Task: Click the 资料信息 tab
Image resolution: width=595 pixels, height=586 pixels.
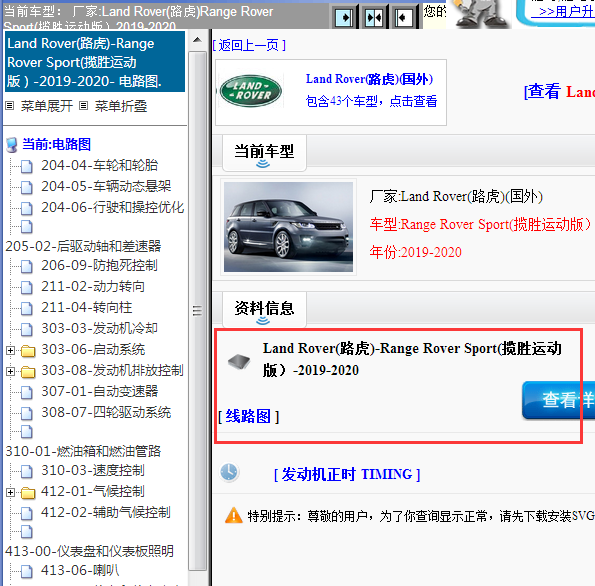Action: coord(264,310)
